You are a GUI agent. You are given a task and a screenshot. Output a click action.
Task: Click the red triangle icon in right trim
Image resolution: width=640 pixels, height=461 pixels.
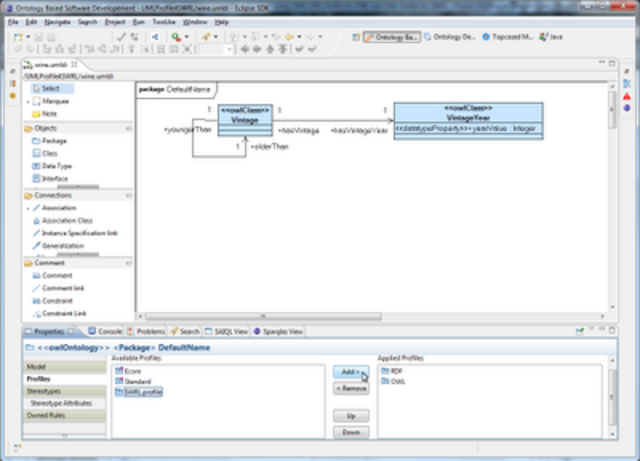point(627,96)
